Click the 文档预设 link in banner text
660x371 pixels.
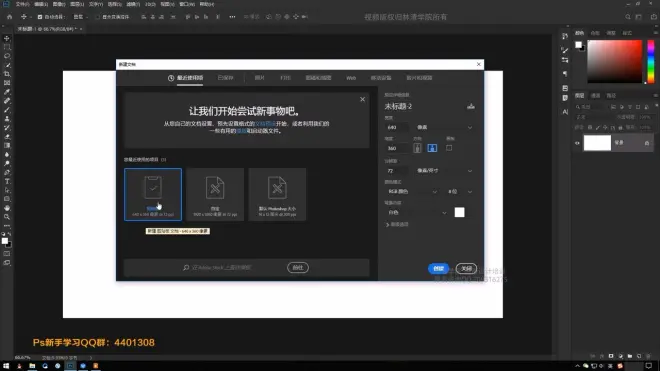coord(265,124)
